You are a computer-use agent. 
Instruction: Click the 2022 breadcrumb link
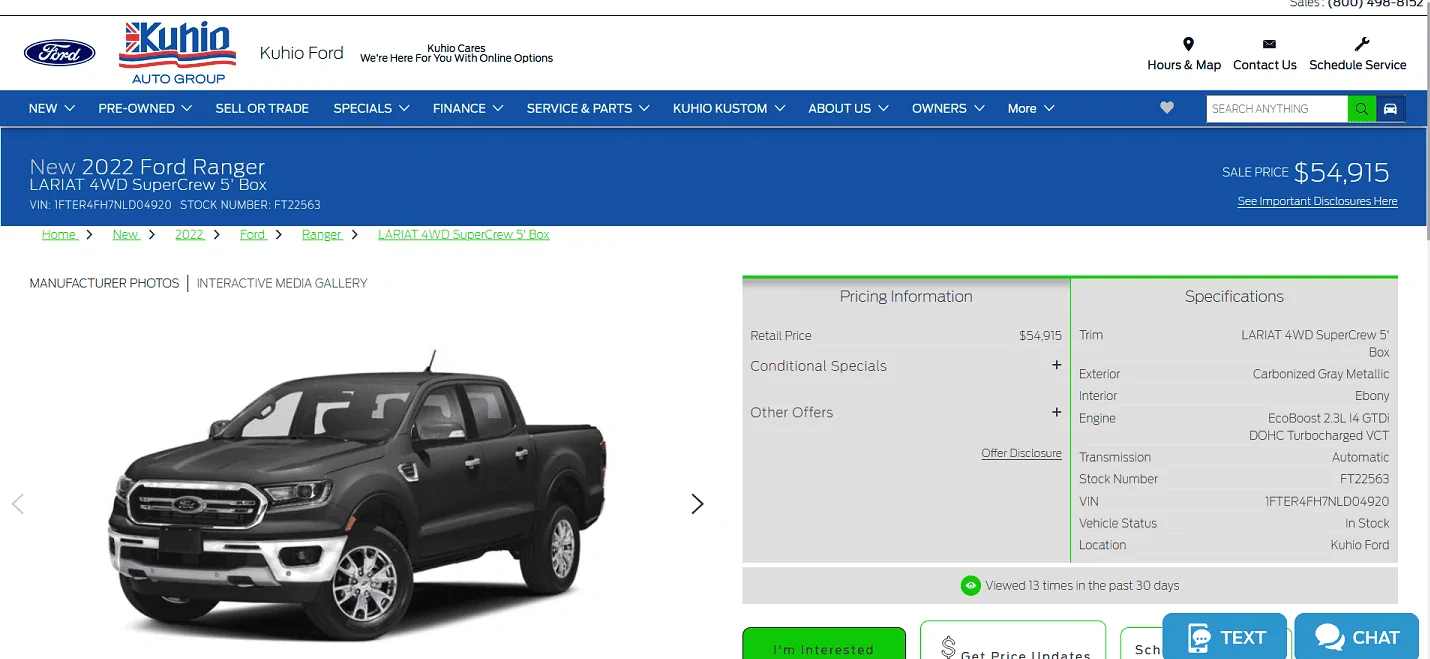(189, 234)
